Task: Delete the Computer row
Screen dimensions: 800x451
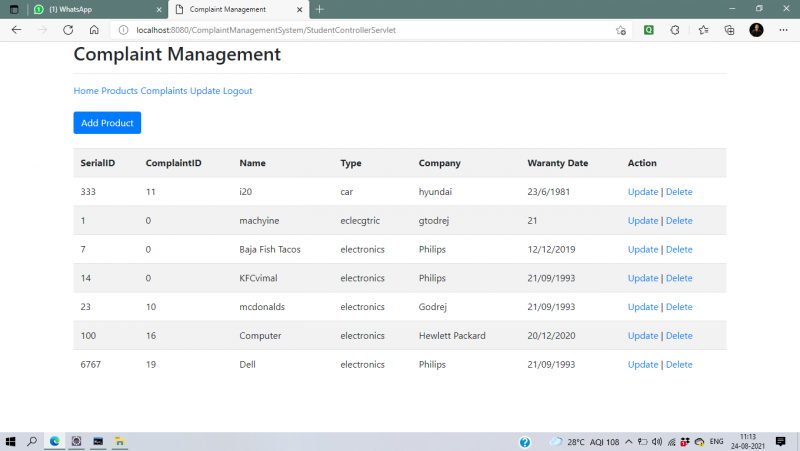Action: coord(679,336)
